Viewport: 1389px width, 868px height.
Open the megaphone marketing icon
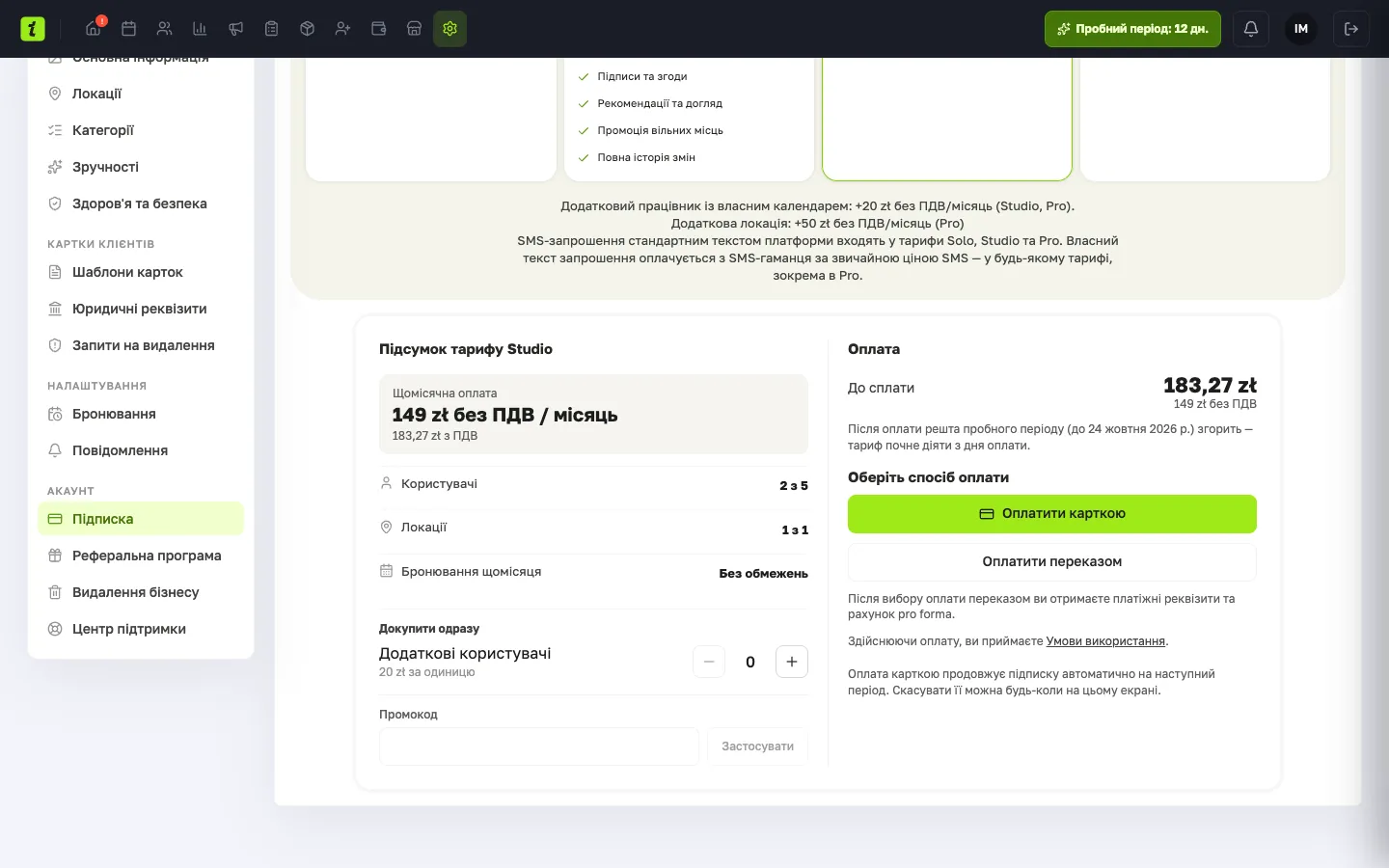235,29
